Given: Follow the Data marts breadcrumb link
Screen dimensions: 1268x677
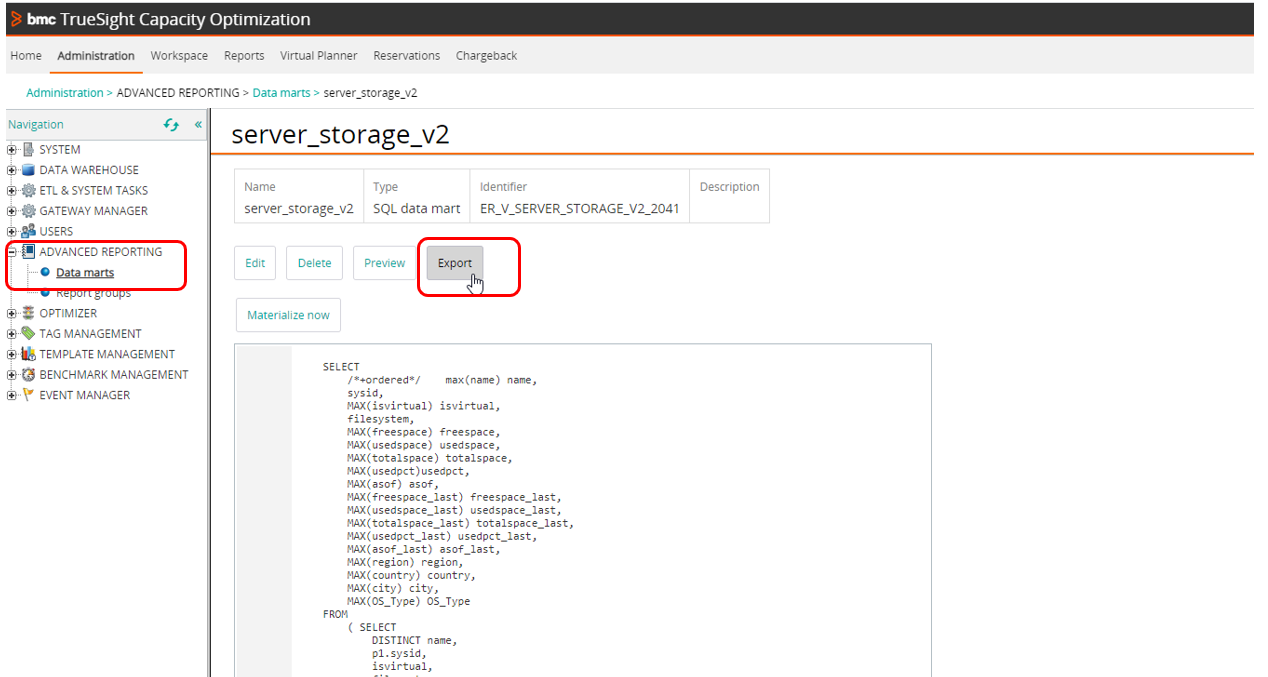Looking at the screenshot, I should pyautogui.click(x=281, y=93).
